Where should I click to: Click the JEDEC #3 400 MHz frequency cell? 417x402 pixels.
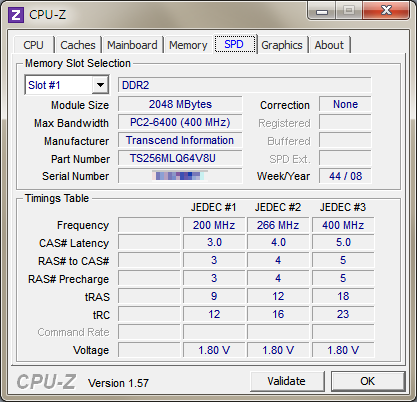click(343, 225)
